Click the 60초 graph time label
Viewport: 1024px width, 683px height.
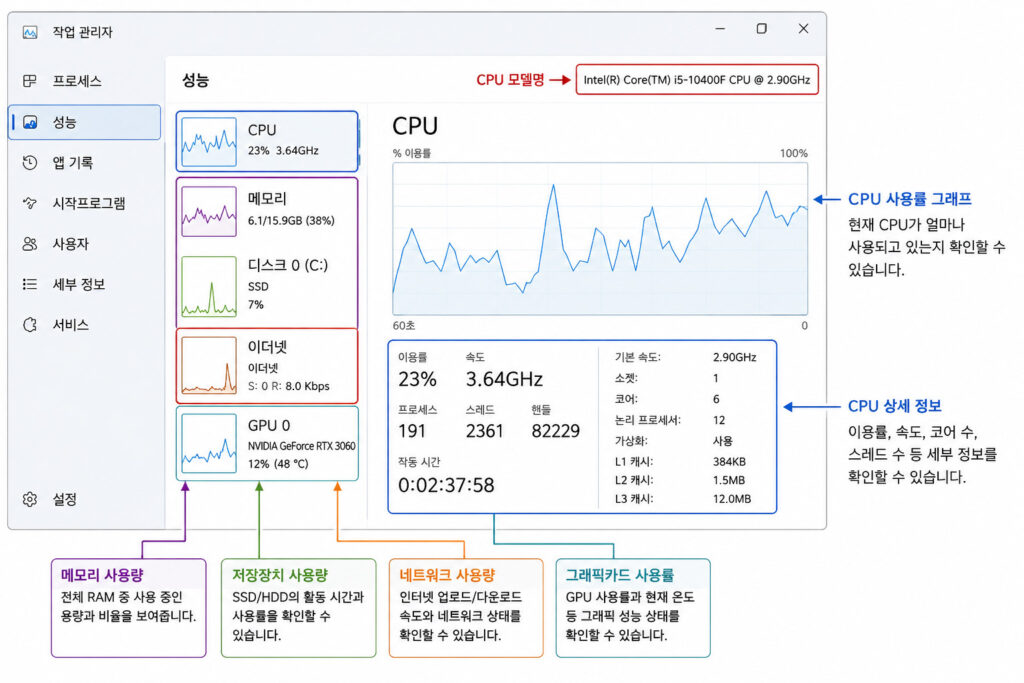pos(404,325)
